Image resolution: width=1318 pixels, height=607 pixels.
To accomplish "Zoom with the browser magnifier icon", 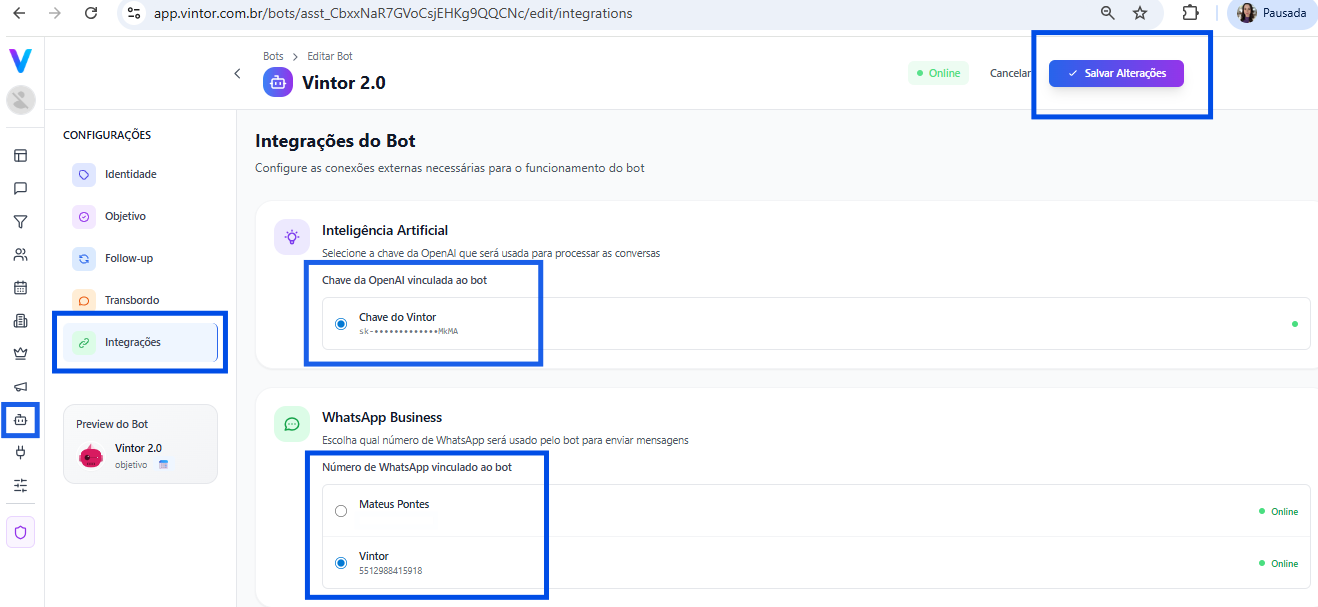I will coord(1107,13).
